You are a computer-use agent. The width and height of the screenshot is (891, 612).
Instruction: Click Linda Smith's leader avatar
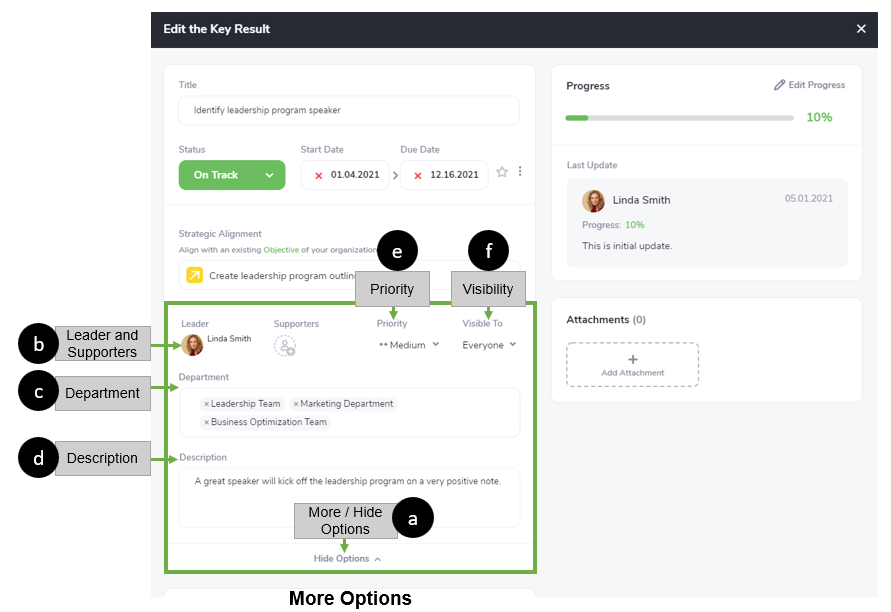click(192, 345)
